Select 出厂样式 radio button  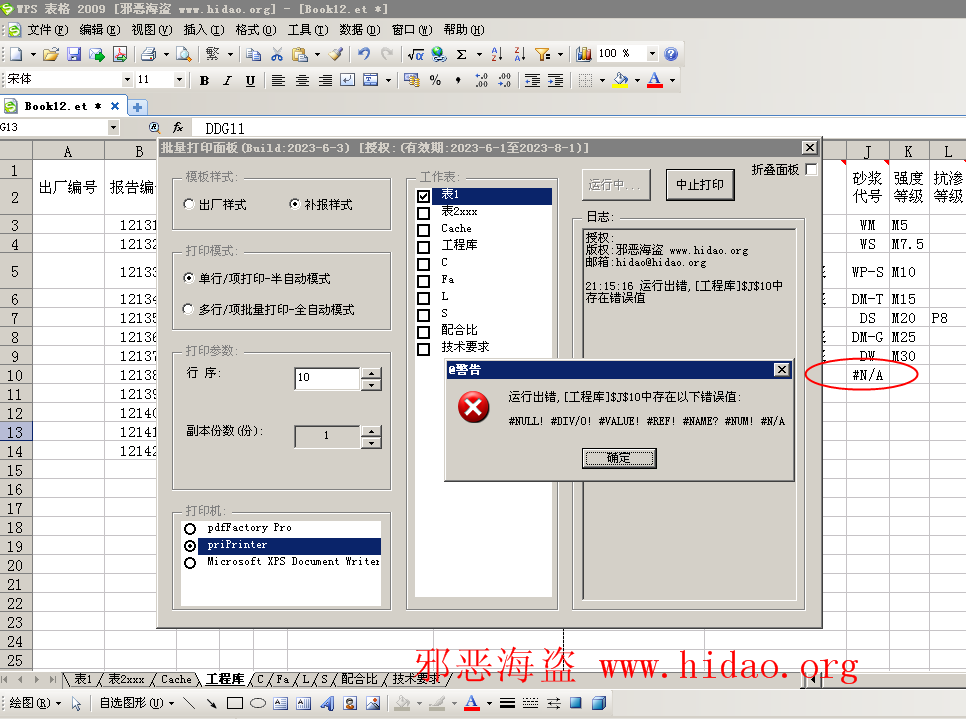point(189,204)
